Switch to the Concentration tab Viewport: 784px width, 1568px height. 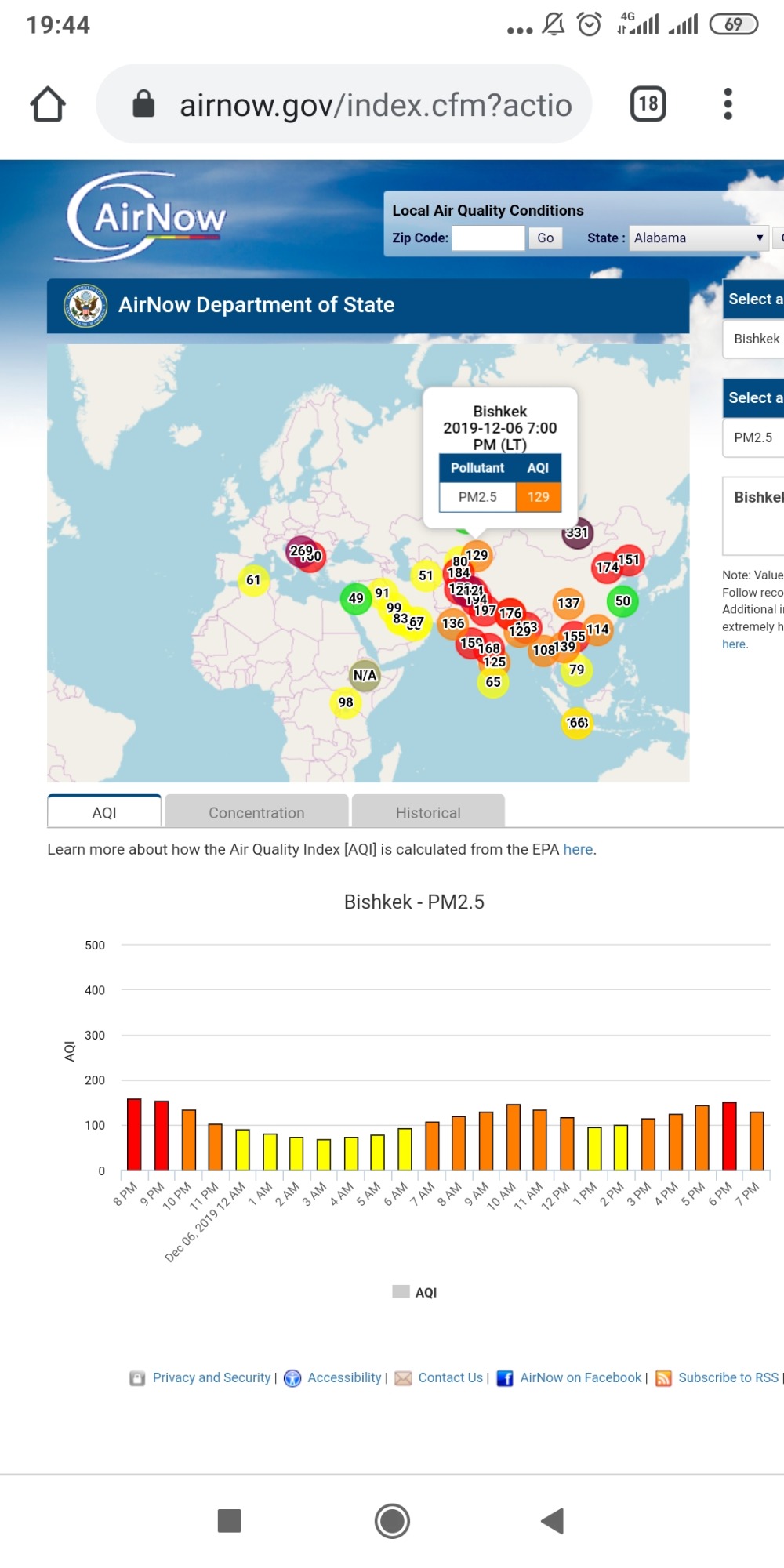[256, 812]
